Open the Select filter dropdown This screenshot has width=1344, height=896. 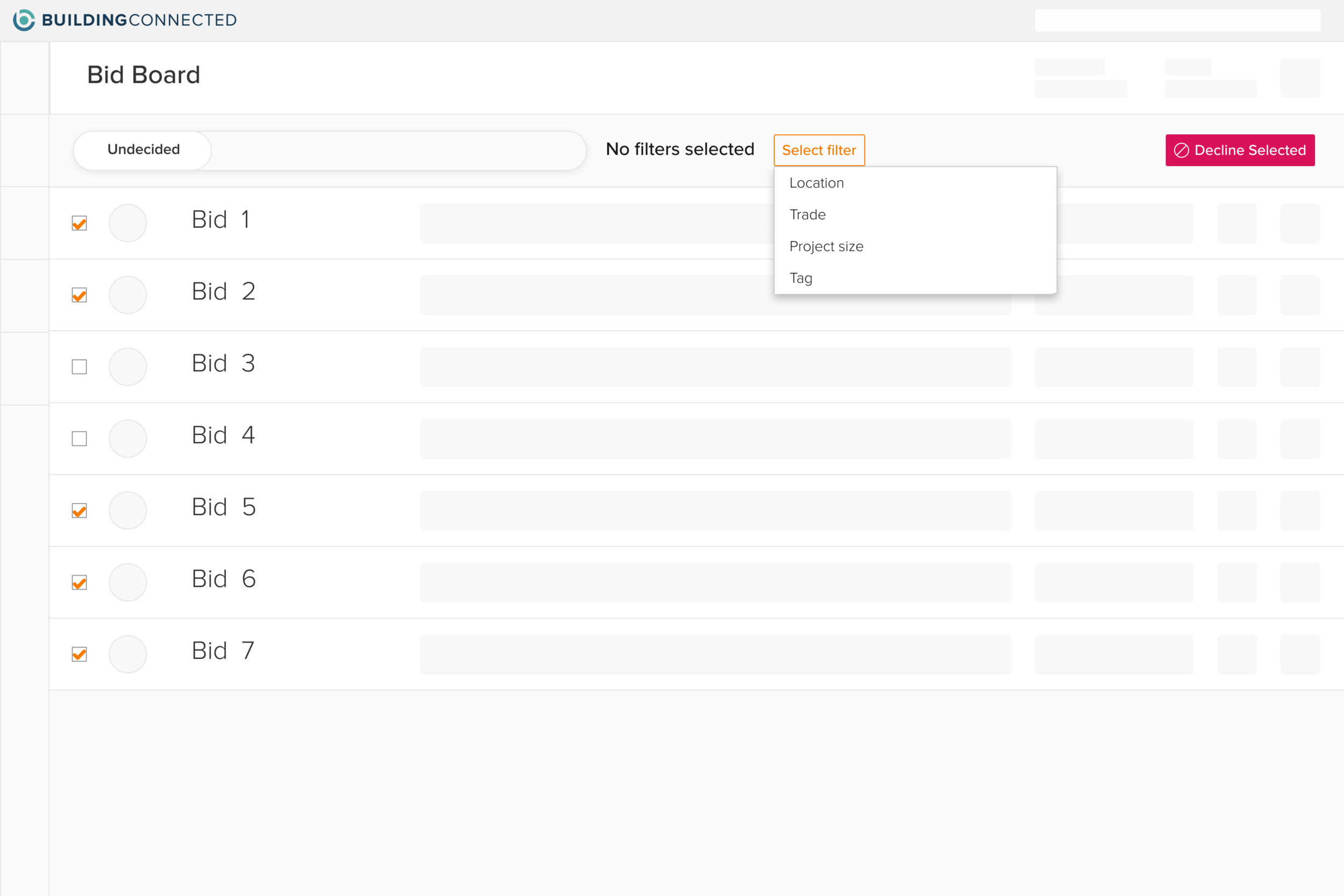pyautogui.click(x=819, y=150)
